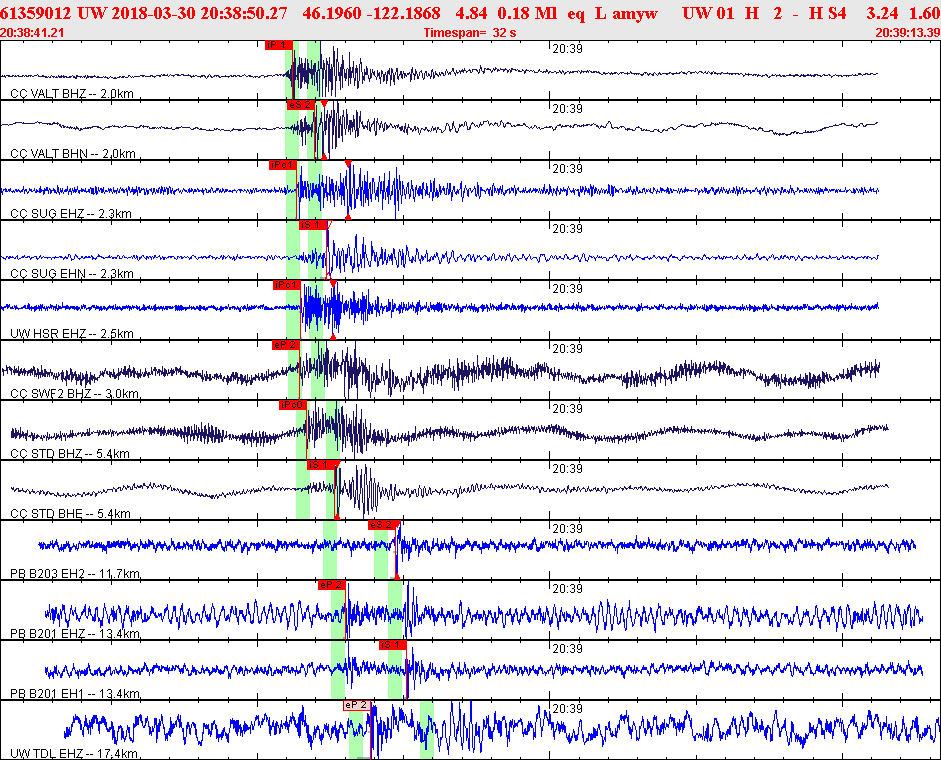Click event ID 61359012 in header
The width and height of the screenshot is (941, 760).
(x=35, y=13)
